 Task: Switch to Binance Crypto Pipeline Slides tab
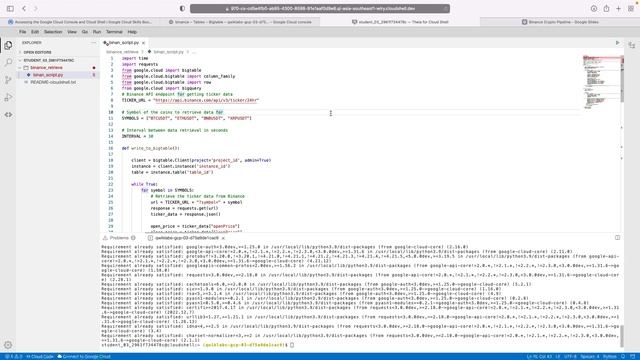coord(560,22)
